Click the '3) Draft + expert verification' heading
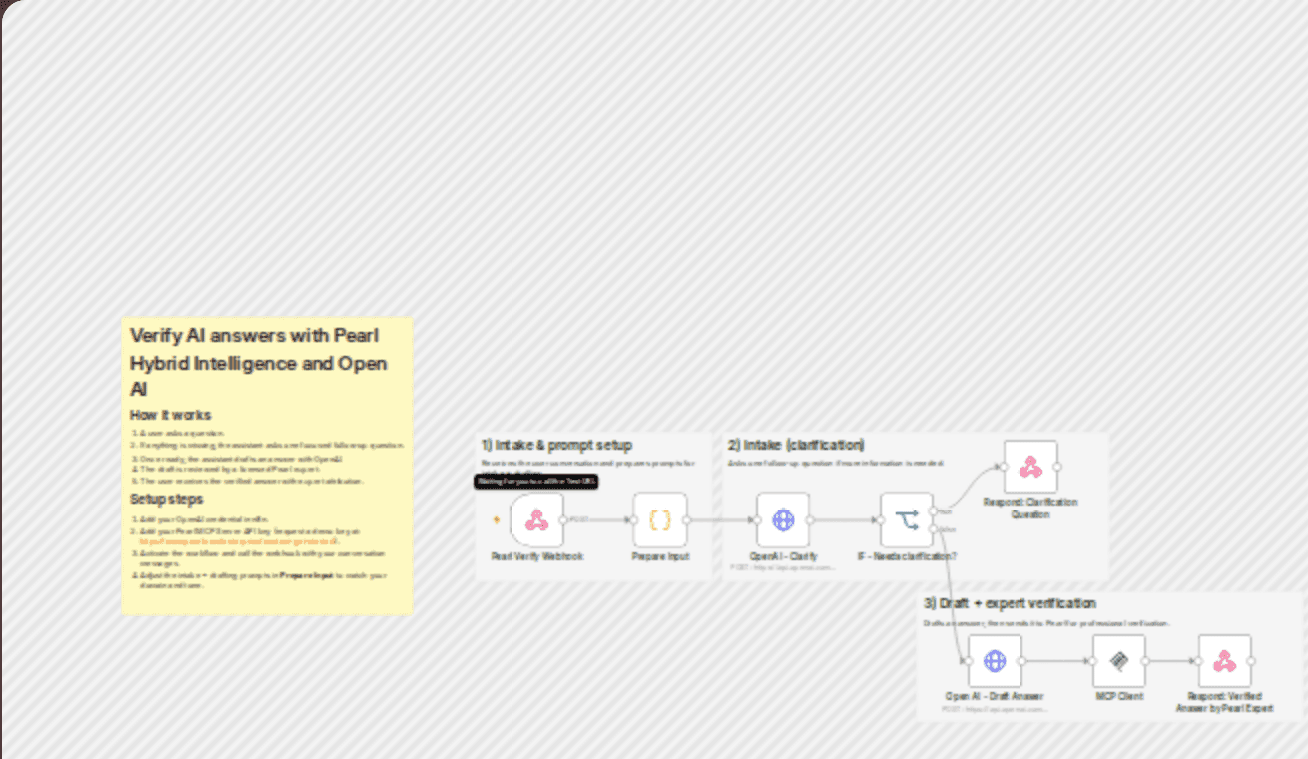Image resolution: width=1308 pixels, height=759 pixels. pos(1010,603)
